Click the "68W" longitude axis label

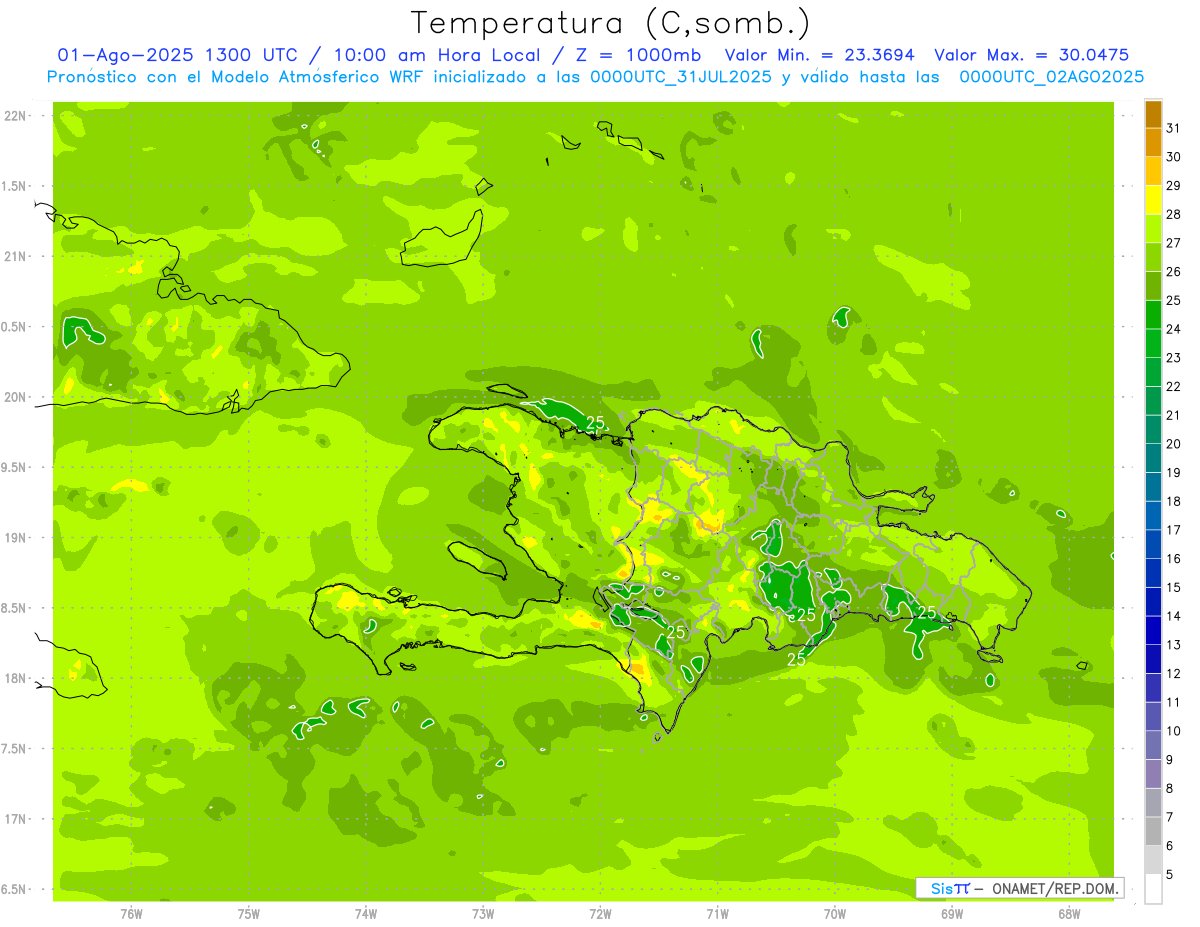pos(1068,913)
